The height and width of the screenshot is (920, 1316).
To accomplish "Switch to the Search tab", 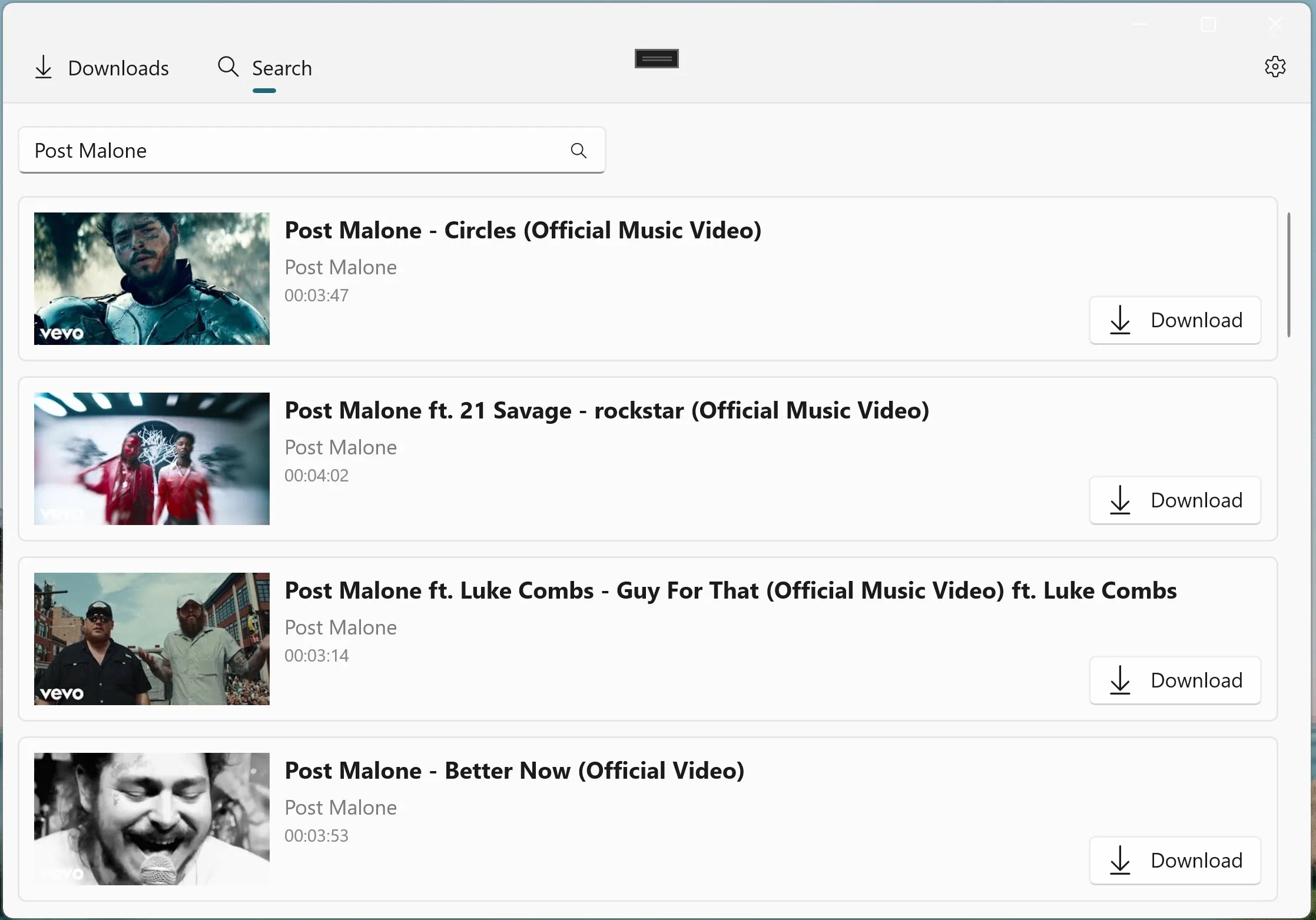I will click(264, 68).
